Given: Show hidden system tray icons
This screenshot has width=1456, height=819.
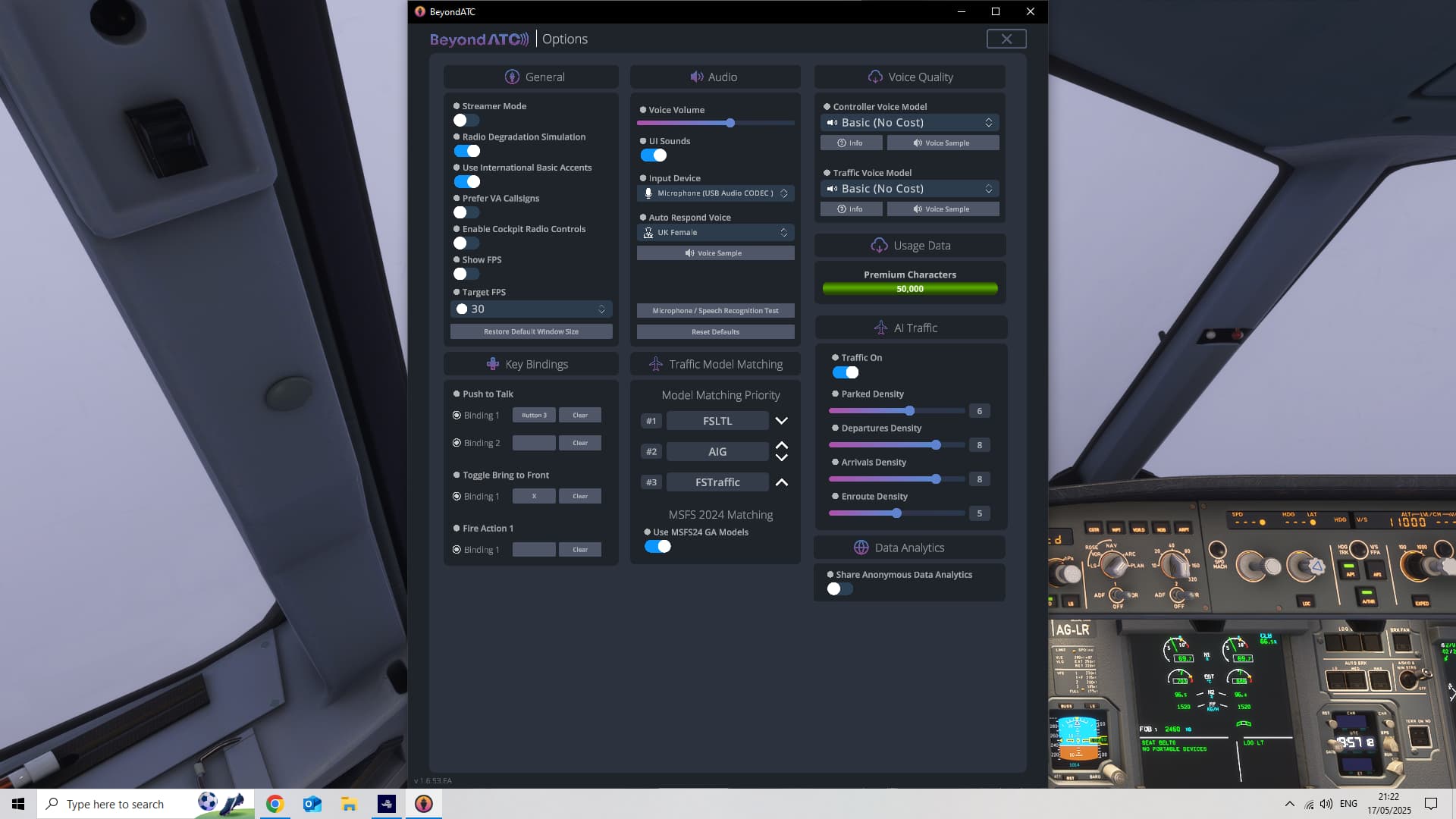Looking at the screenshot, I should (x=1289, y=804).
